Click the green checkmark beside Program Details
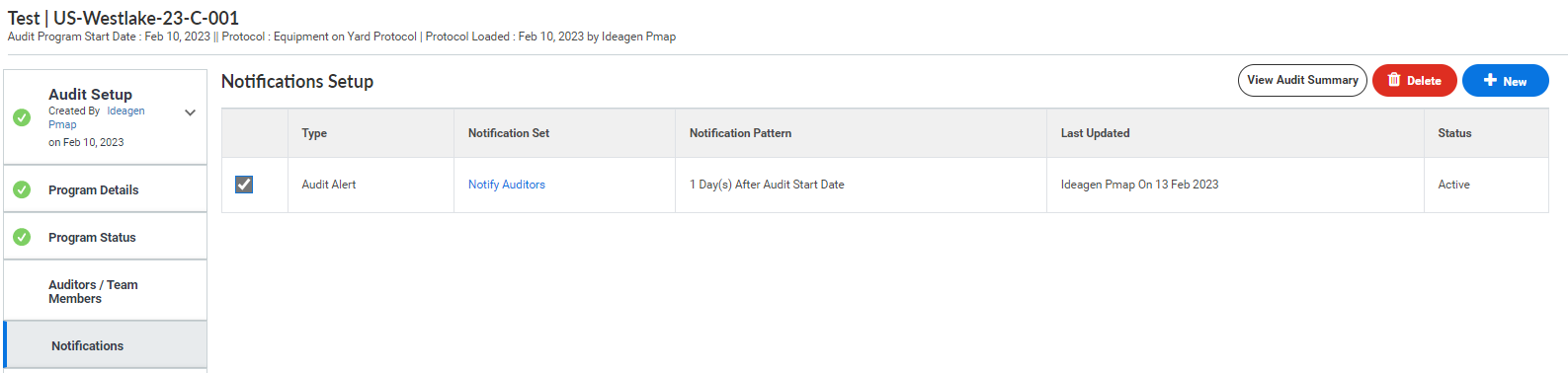Image resolution: width=1568 pixels, height=373 pixels. click(22, 189)
